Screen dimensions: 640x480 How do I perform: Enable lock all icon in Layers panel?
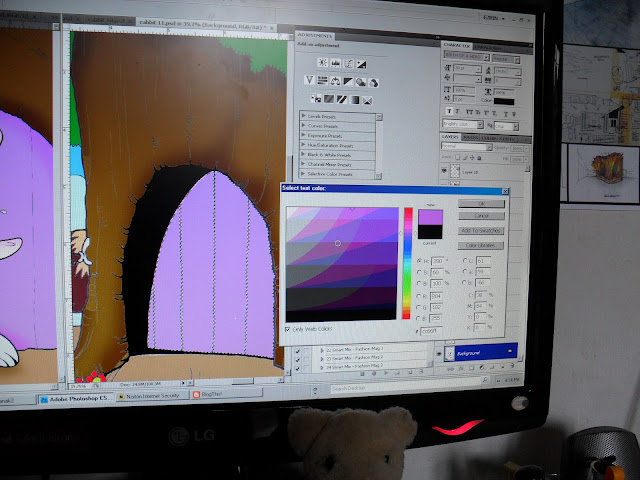pyautogui.click(x=479, y=158)
